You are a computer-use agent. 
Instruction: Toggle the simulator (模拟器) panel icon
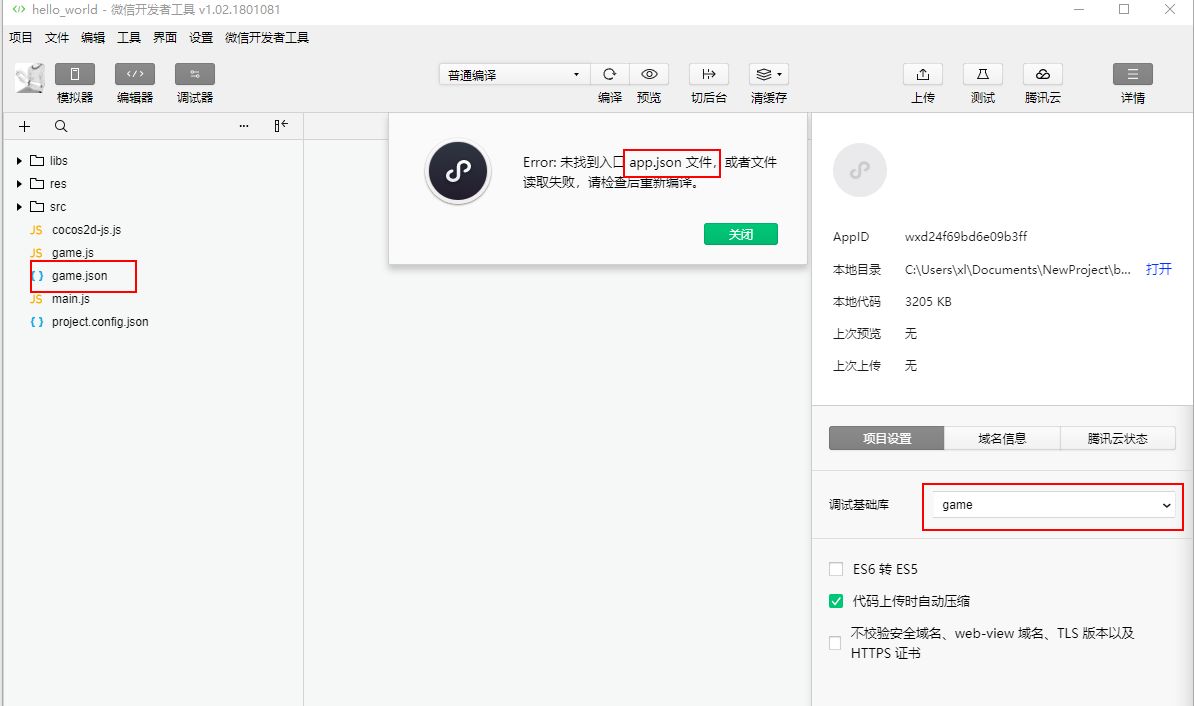coord(75,74)
